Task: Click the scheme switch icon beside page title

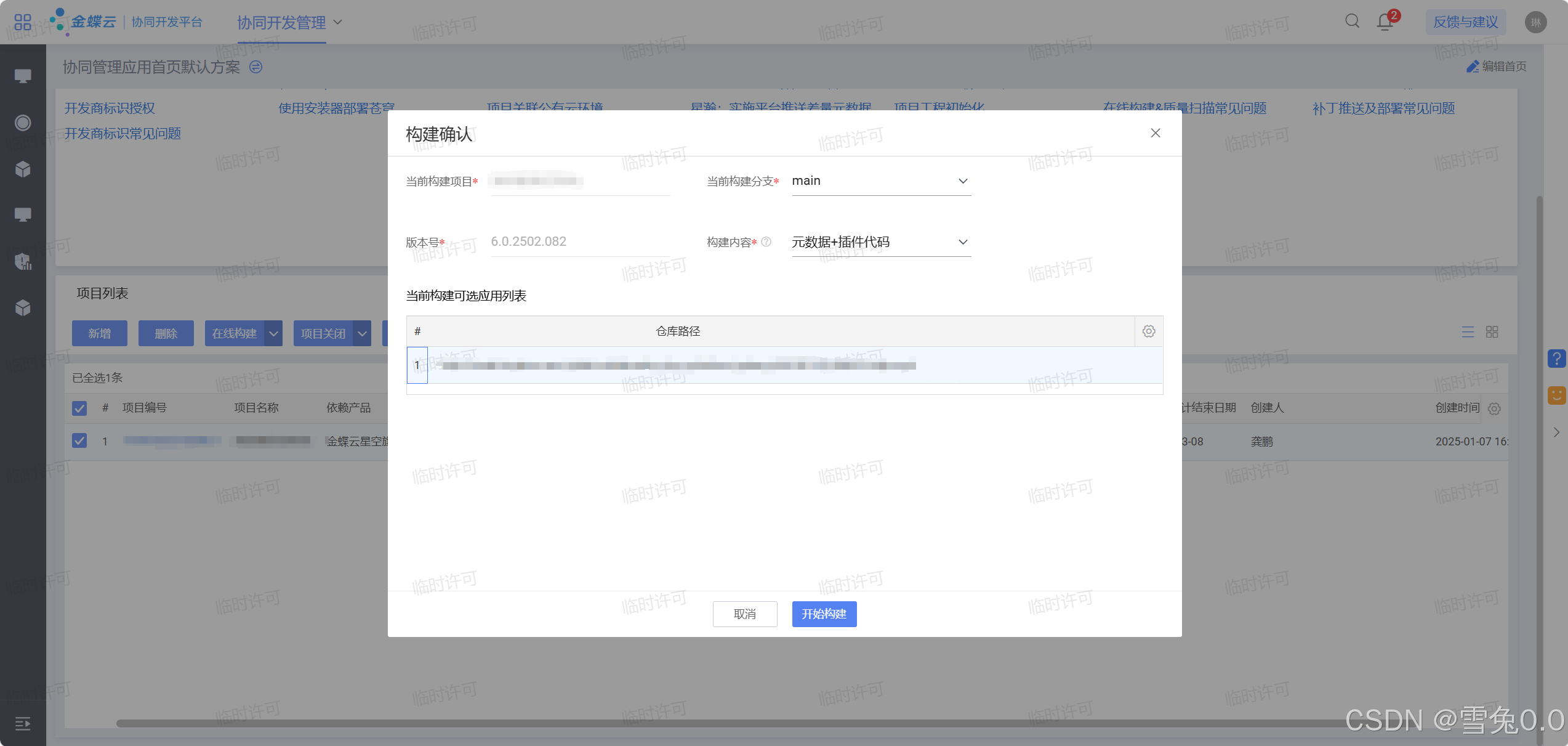Action: coord(255,67)
